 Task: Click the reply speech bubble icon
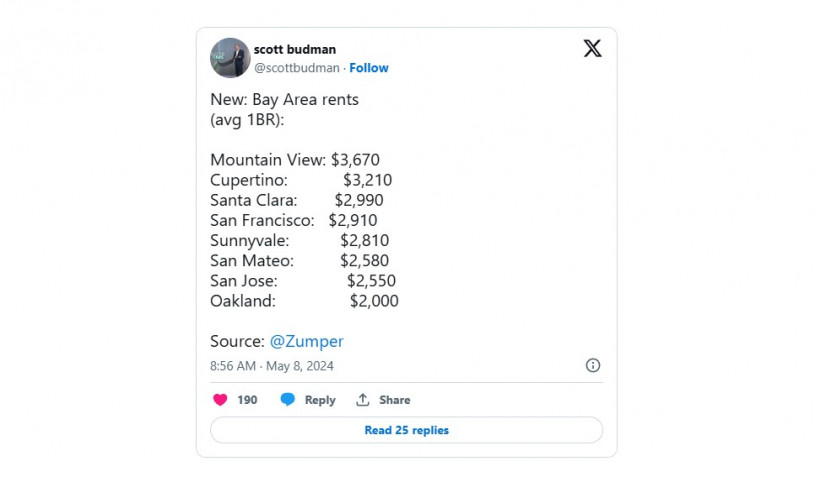288,400
